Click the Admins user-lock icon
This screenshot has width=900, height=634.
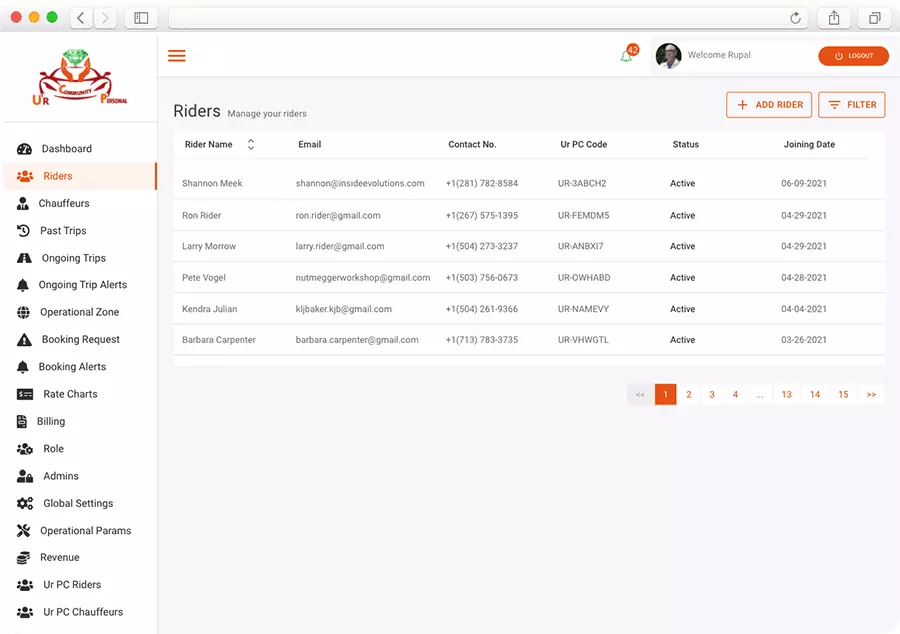(25, 476)
